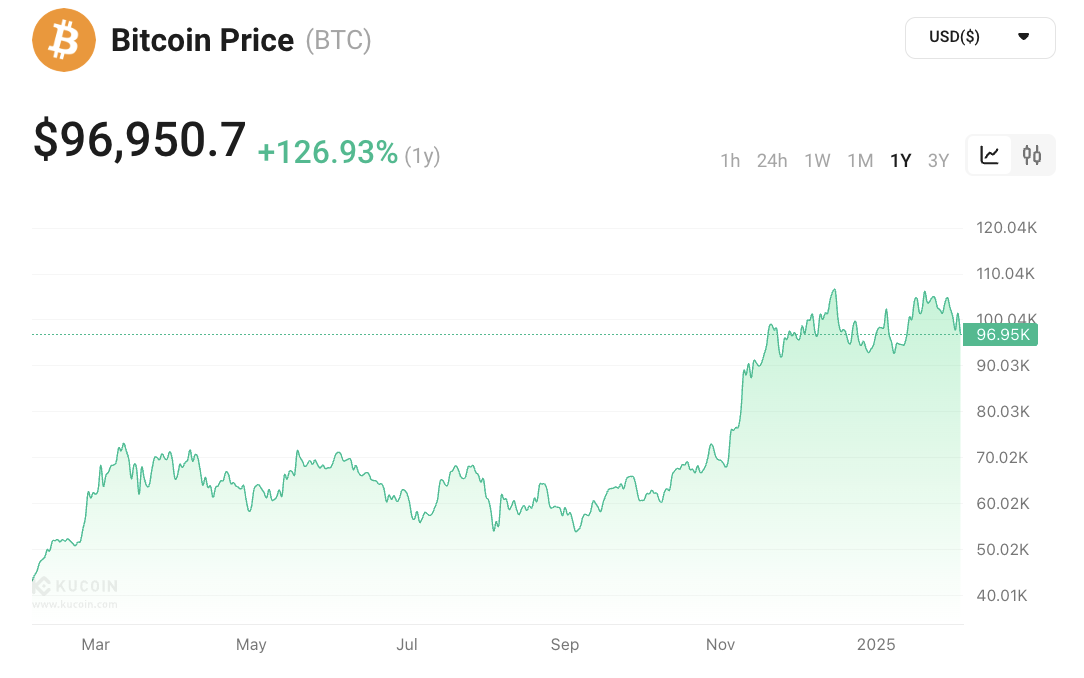Click the $96,950.7 price figure
This screenshot has height=678, width=1084.
click(140, 140)
